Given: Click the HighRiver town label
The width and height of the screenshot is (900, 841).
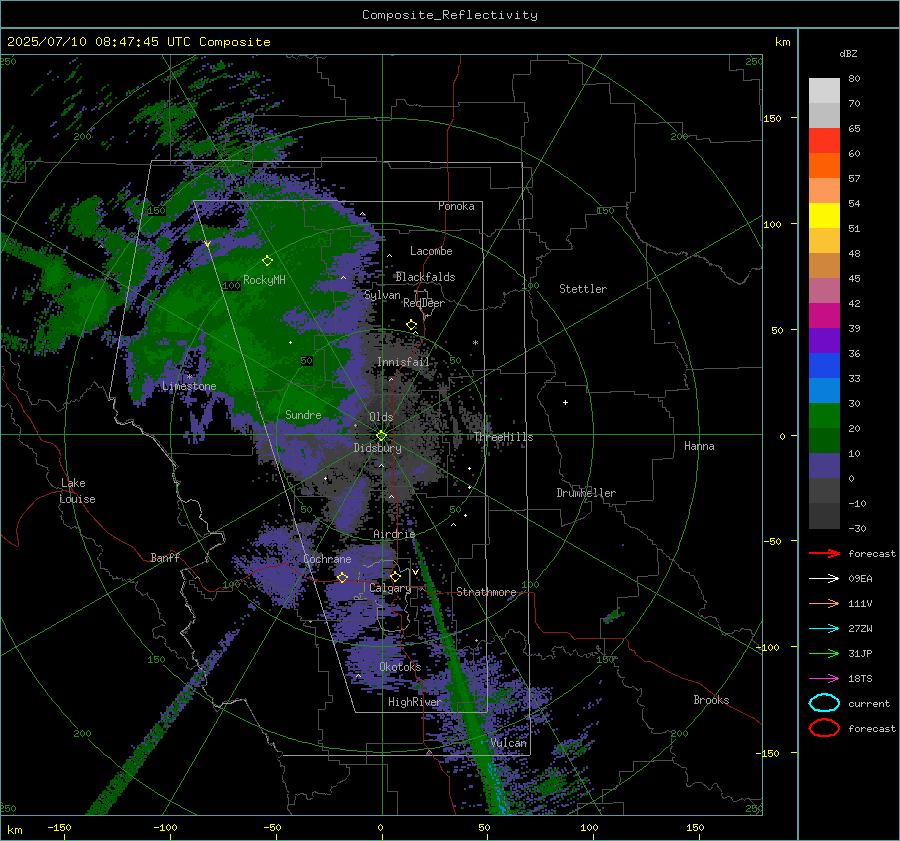Looking at the screenshot, I should [x=414, y=702].
